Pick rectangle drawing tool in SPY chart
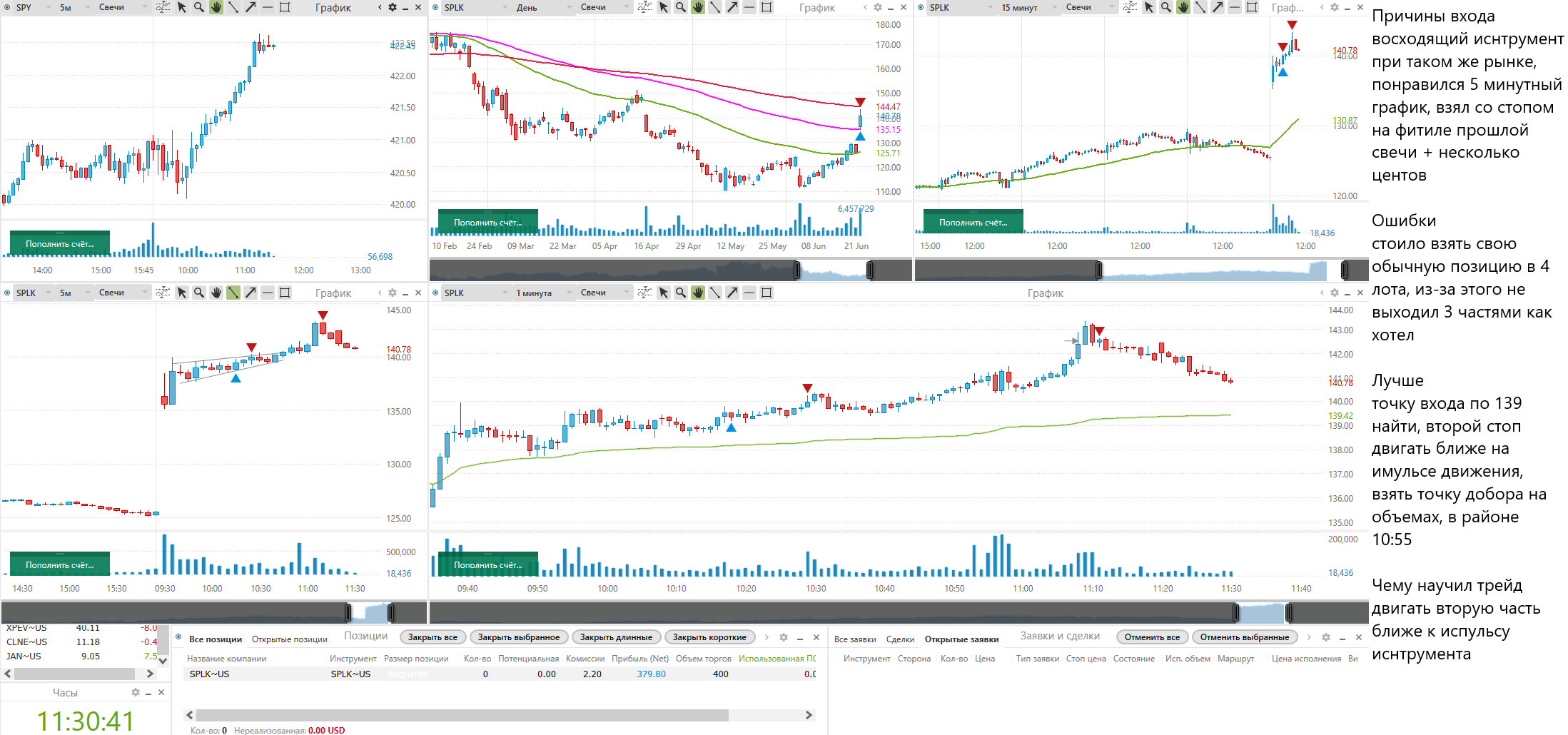Viewport: 1568px width, 735px height. tap(285, 7)
